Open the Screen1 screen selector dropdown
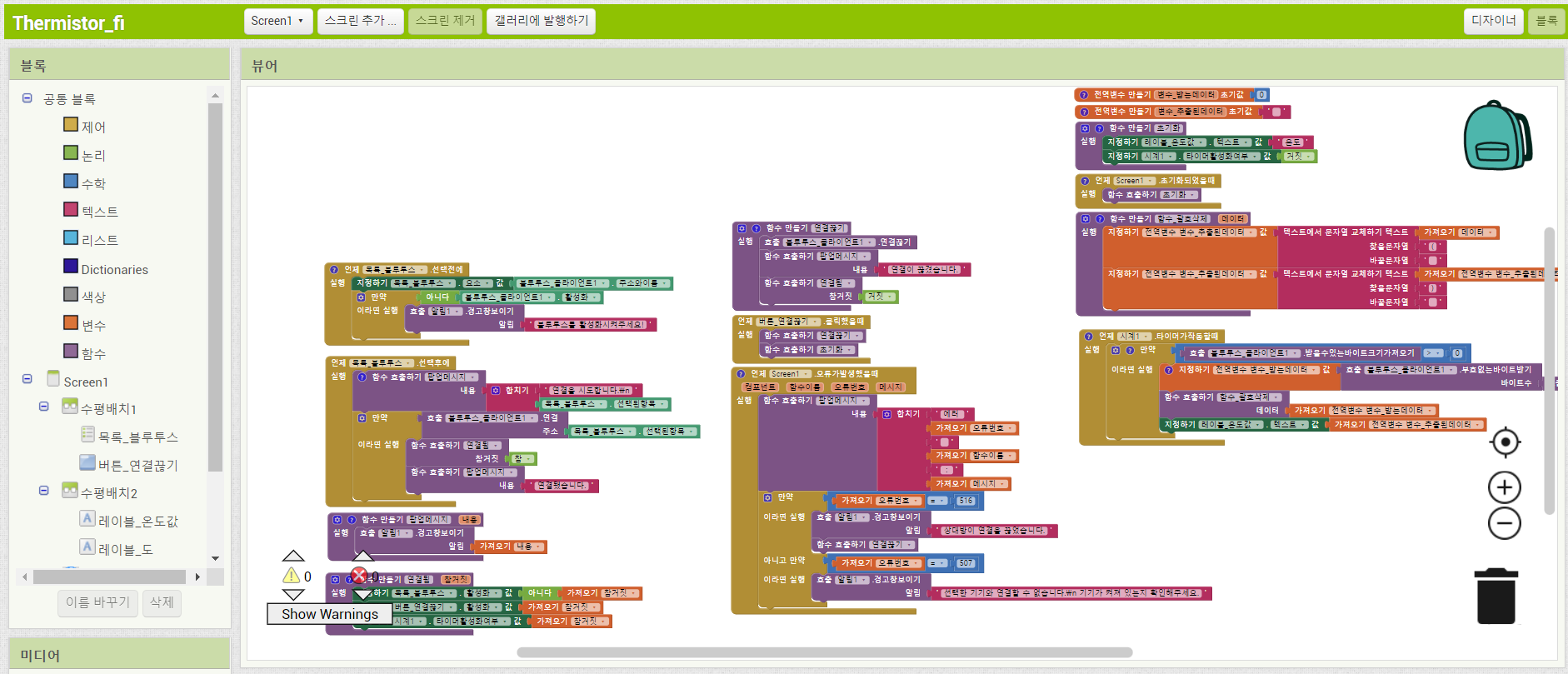The width and height of the screenshot is (1568, 674). (277, 21)
